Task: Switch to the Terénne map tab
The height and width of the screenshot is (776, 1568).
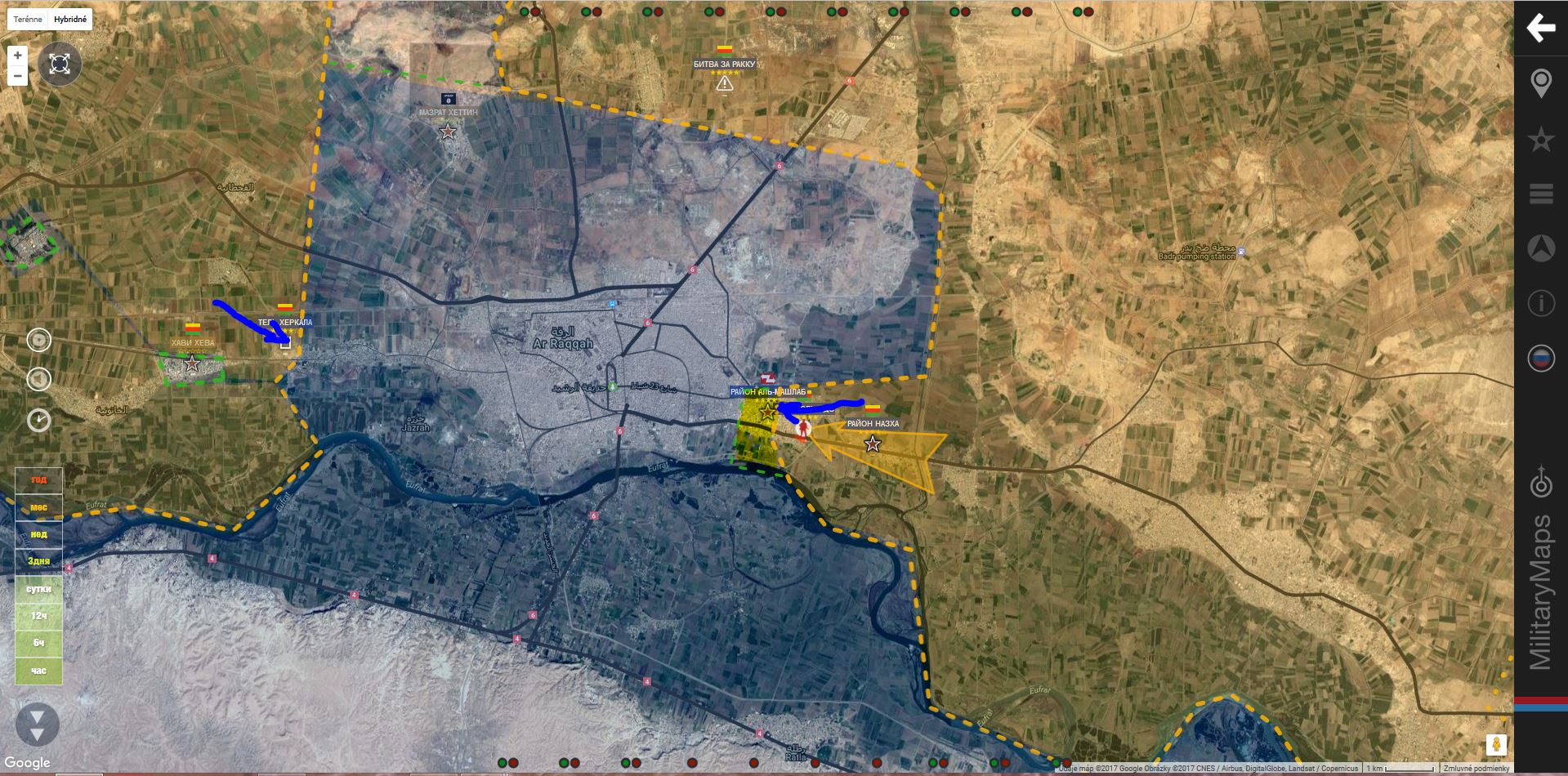Action: [x=27, y=19]
